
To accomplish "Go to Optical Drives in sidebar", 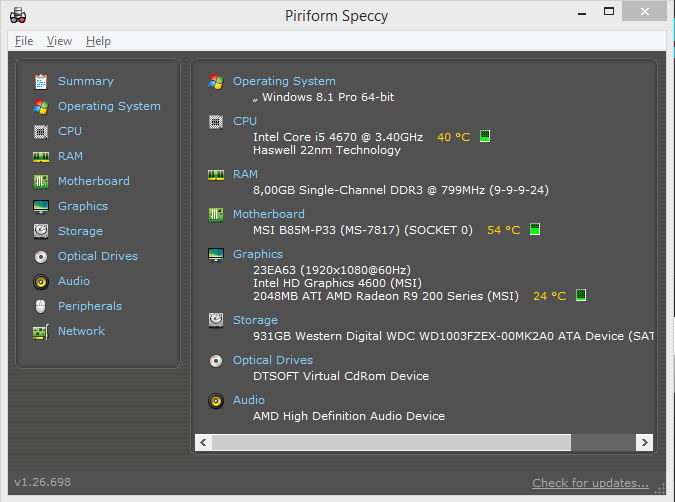I will (98, 256).
